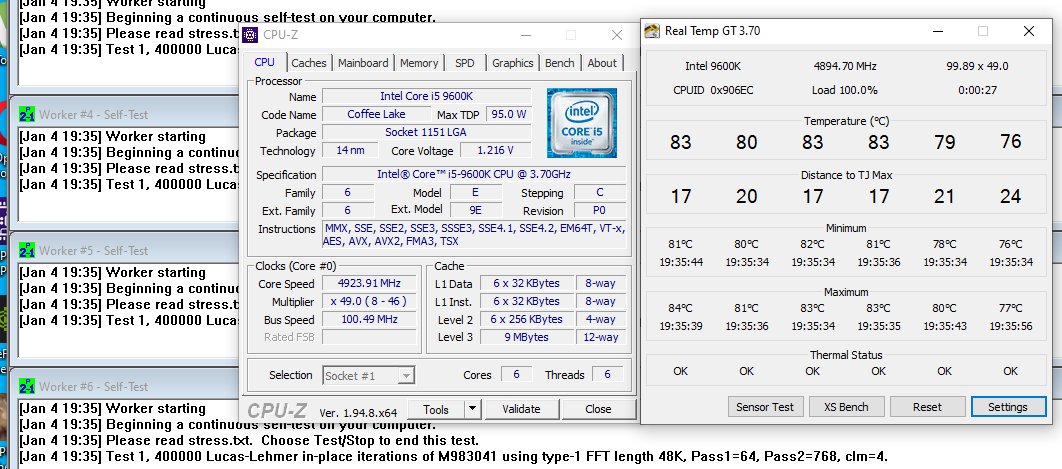Click the CPU-Z icon in its title bar
This screenshot has height=469, width=1062.
click(249, 36)
